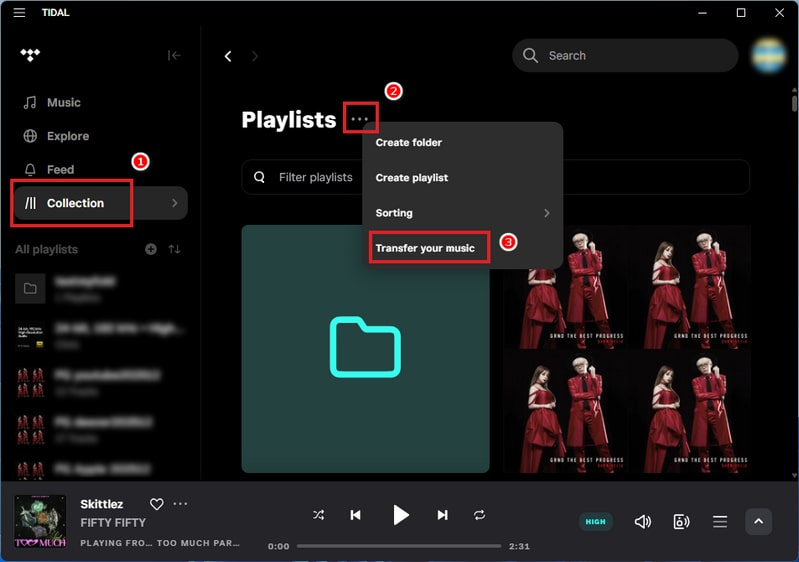Collapse the sidebar with the arrow icon
Image resolution: width=799 pixels, height=562 pixels.
click(174, 55)
